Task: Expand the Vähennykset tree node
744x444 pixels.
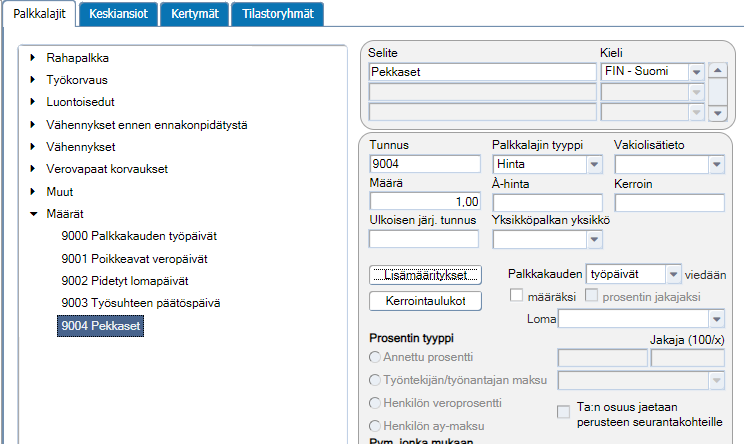Action: click(x=33, y=147)
